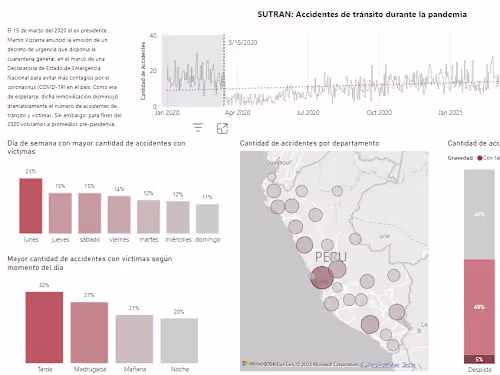500x375 pixels.
Task: Click the Microsoft logo on map
Action: [245, 363]
